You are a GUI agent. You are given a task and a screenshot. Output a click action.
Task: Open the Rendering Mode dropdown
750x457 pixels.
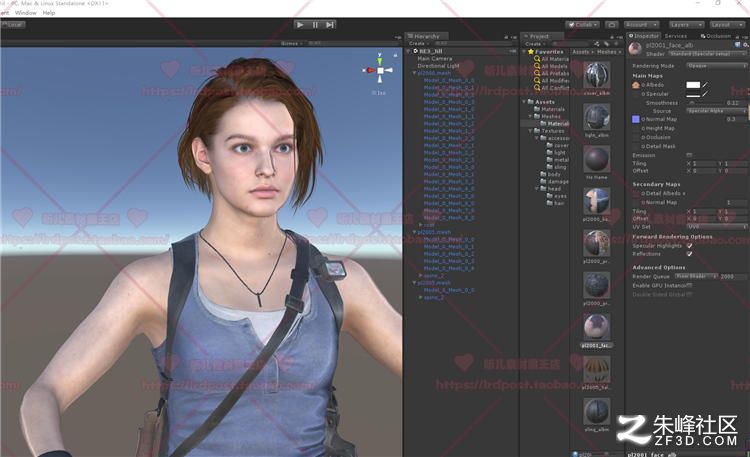(716, 66)
